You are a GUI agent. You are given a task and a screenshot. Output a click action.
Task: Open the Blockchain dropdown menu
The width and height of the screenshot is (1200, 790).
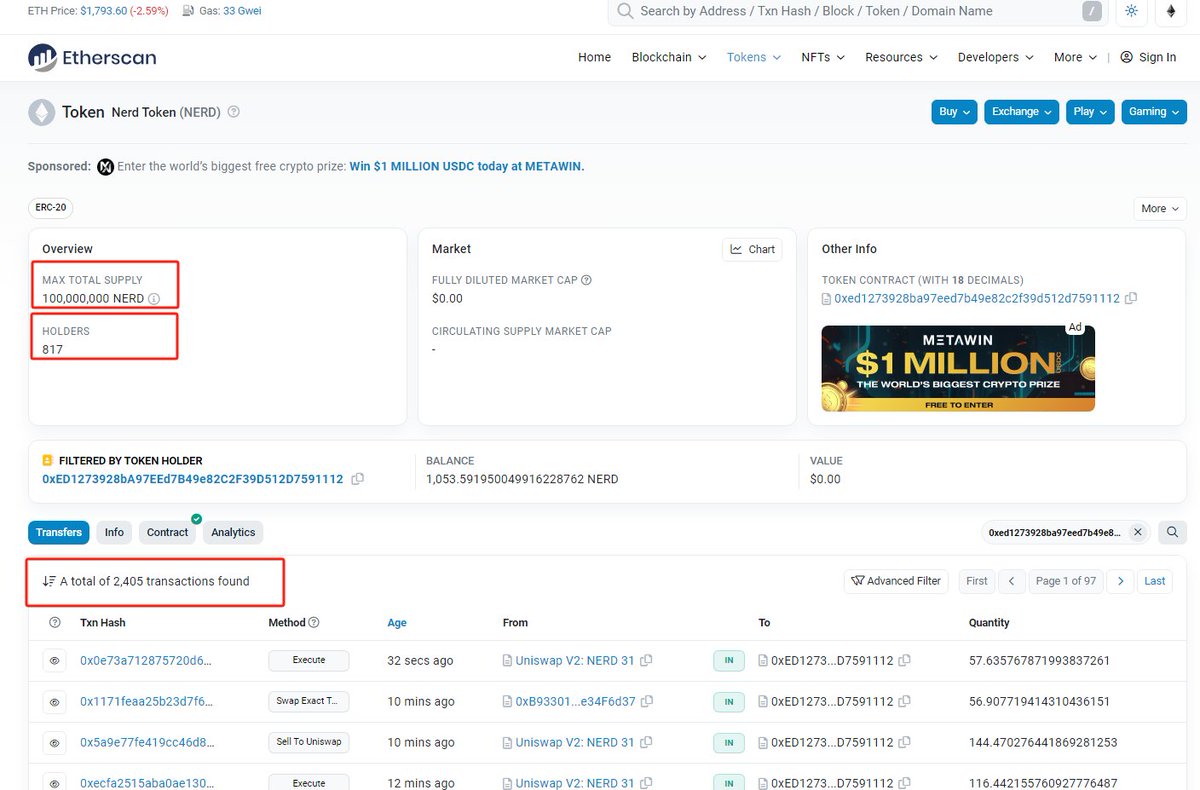pos(669,57)
